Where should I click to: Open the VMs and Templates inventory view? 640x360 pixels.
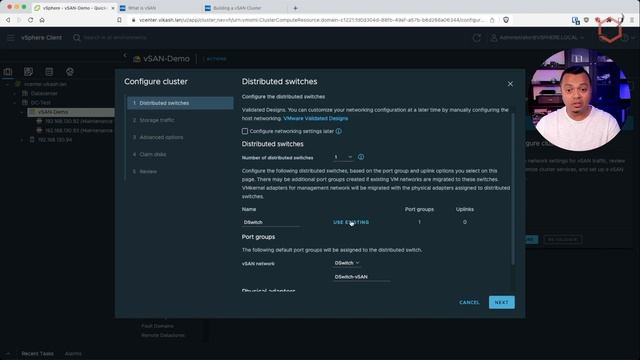point(28,72)
